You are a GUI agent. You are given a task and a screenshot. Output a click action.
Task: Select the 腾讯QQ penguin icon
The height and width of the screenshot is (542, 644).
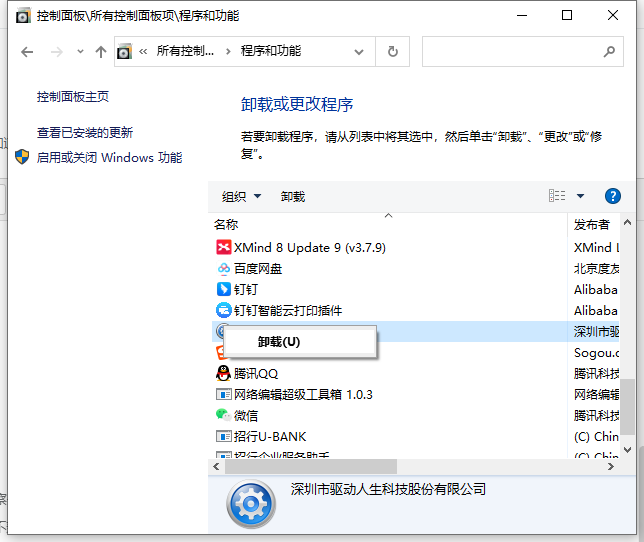(x=223, y=373)
